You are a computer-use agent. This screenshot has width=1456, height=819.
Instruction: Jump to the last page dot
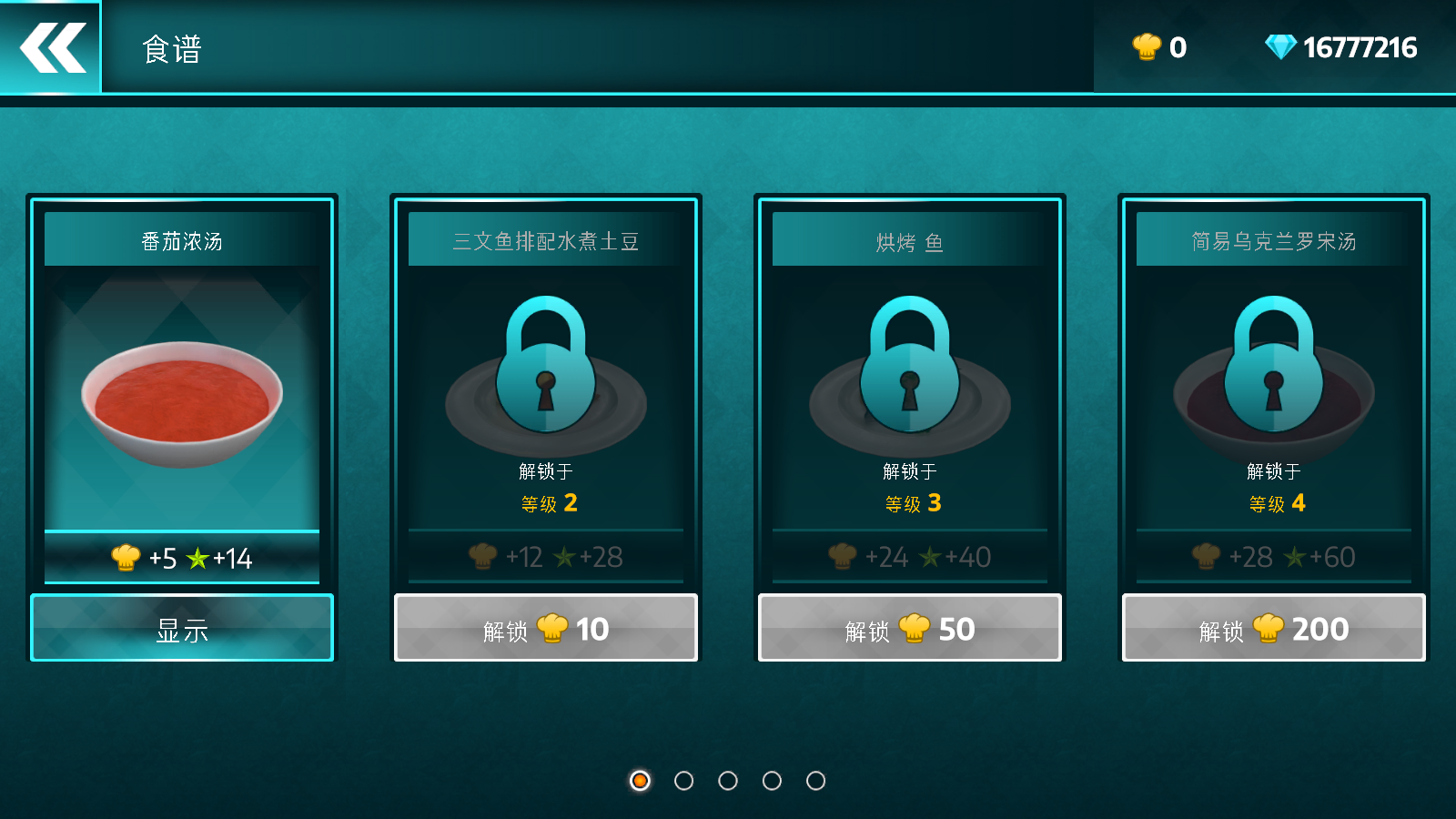(816, 781)
